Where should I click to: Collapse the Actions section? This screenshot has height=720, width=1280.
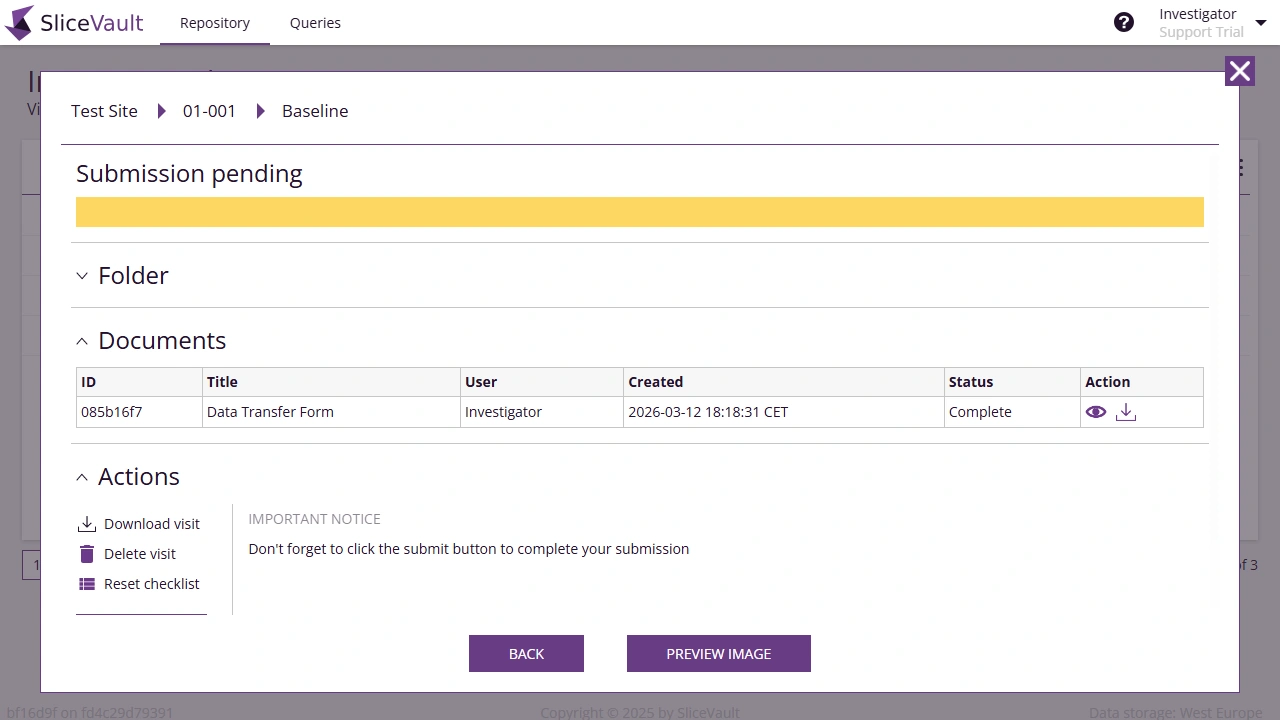82,477
